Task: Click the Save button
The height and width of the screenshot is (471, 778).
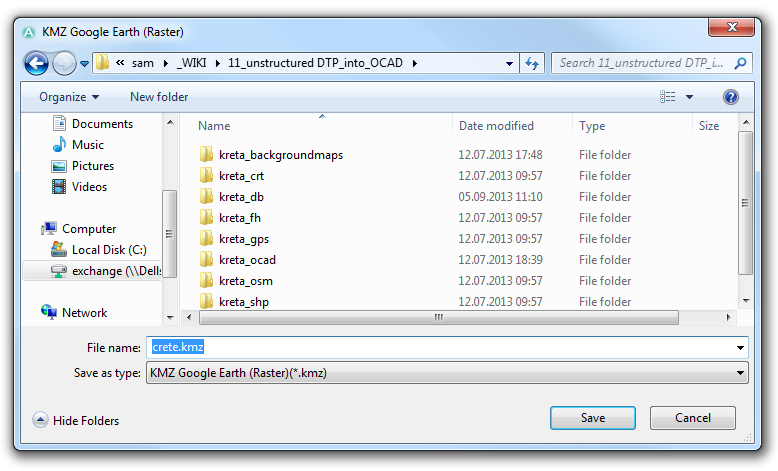Action: 592,418
